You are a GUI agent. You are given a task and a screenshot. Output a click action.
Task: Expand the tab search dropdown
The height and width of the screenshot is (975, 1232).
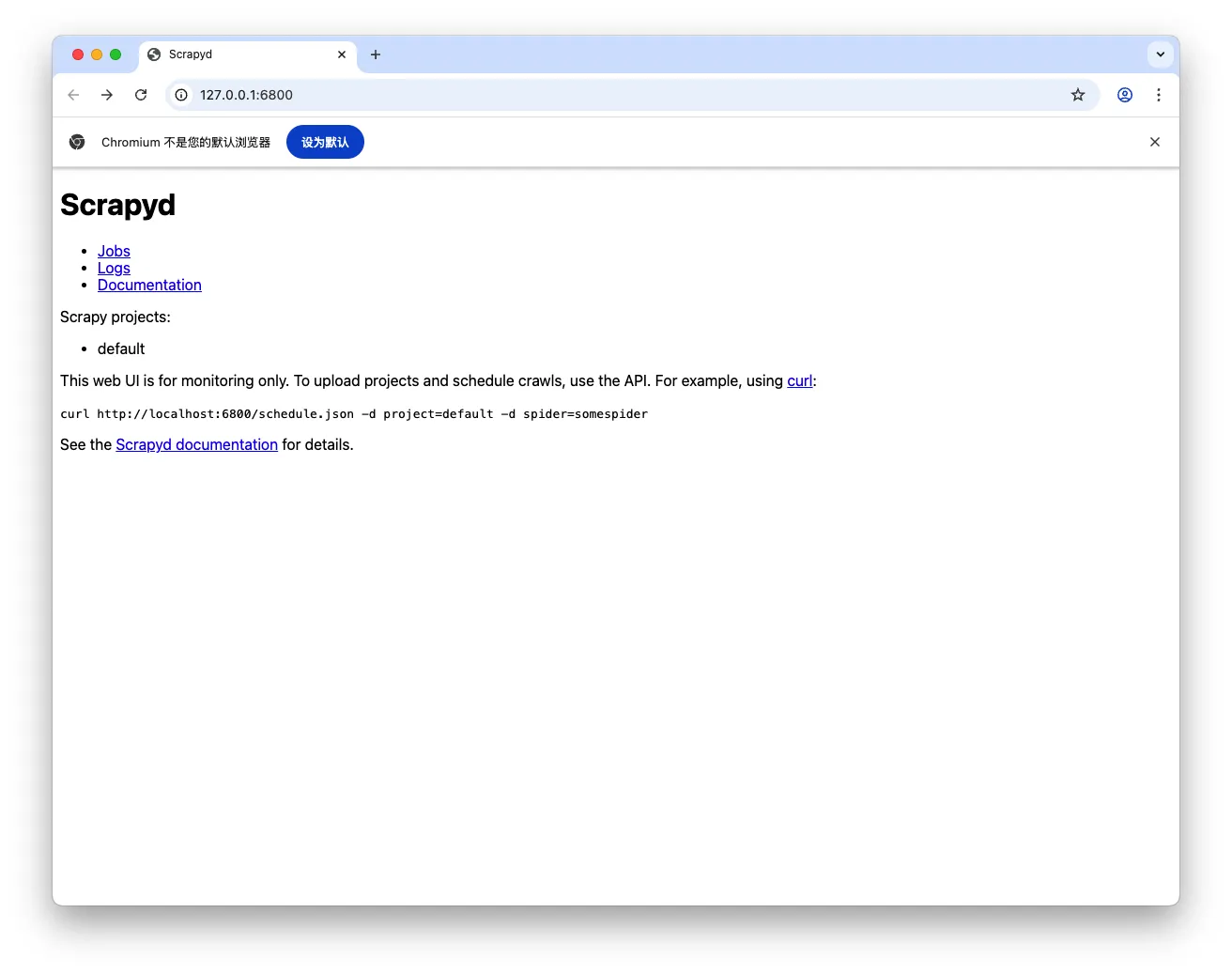coord(1160,54)
